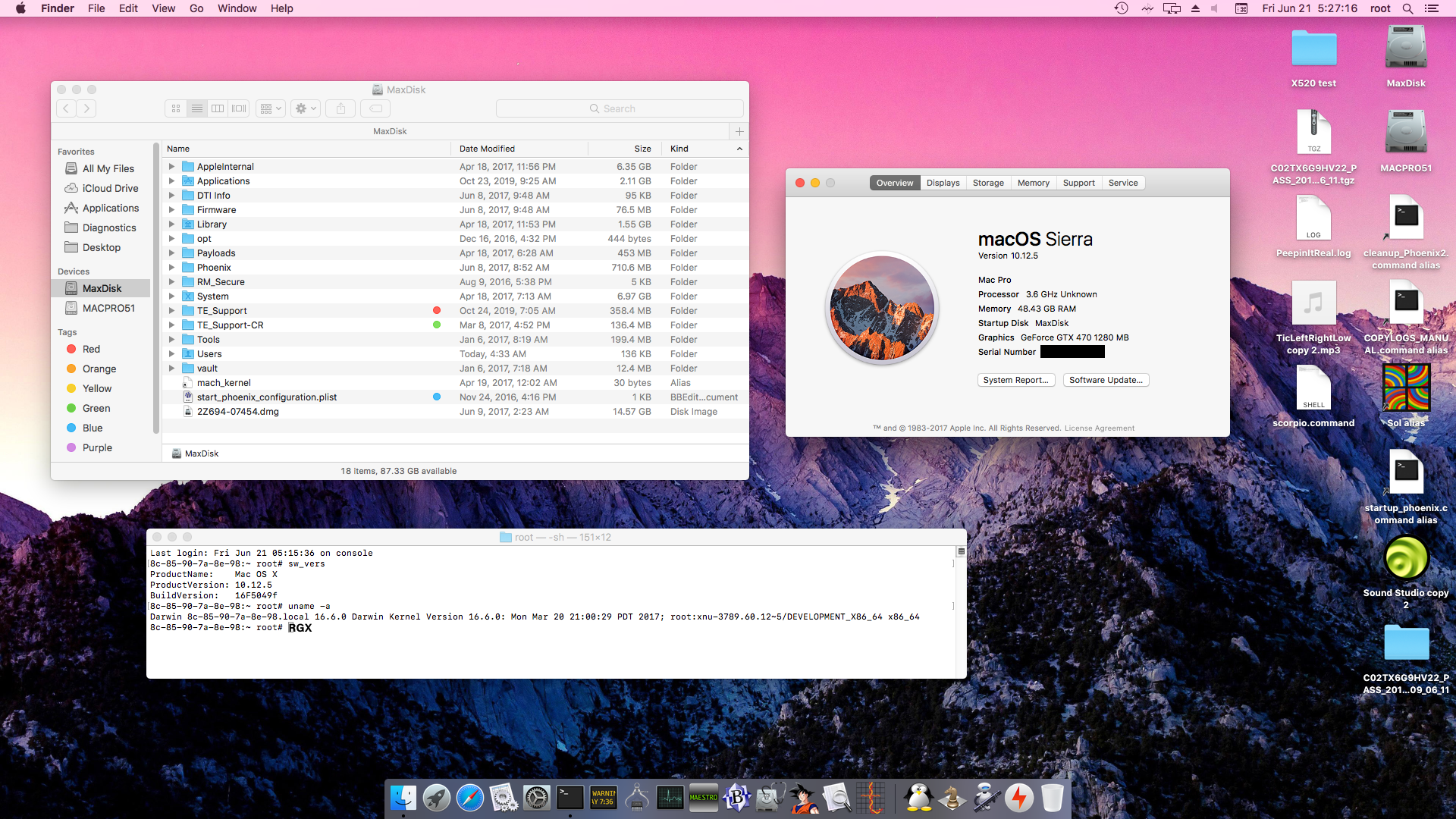1456x819 pixels.
Task: Switch Finder to column view
Action: (x=218, y=108)
